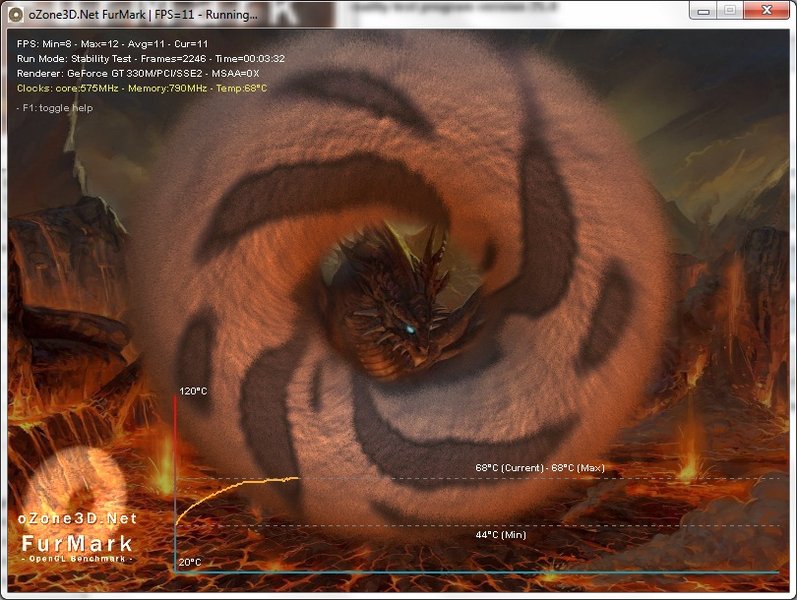Click the oZone3D.Net FurMark title text

143,15
